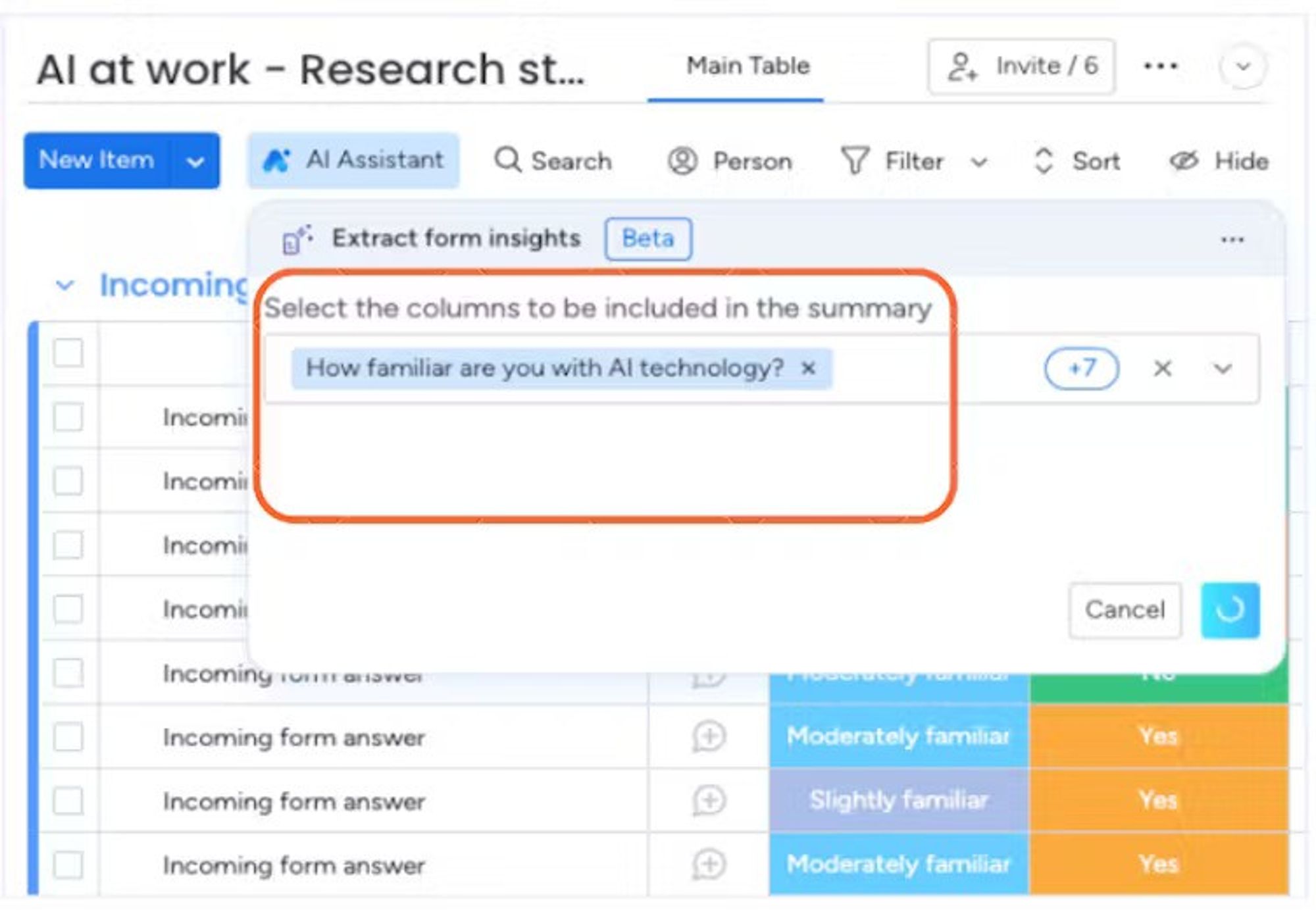Open the Hide columns option
Viewport: 1316px width, 910px height.
[x=1219, y=161]
